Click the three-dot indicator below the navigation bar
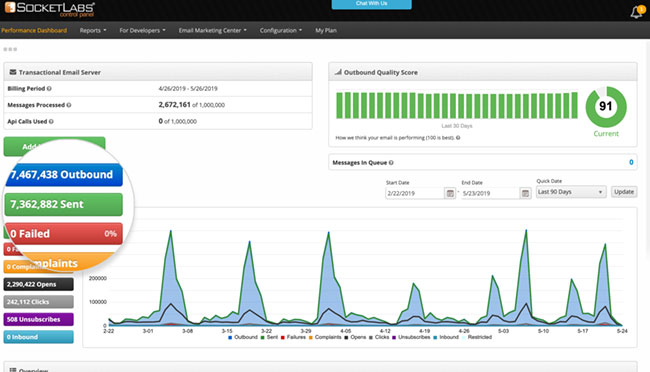This screenshot has height=372, width=650. pos(10,49)
